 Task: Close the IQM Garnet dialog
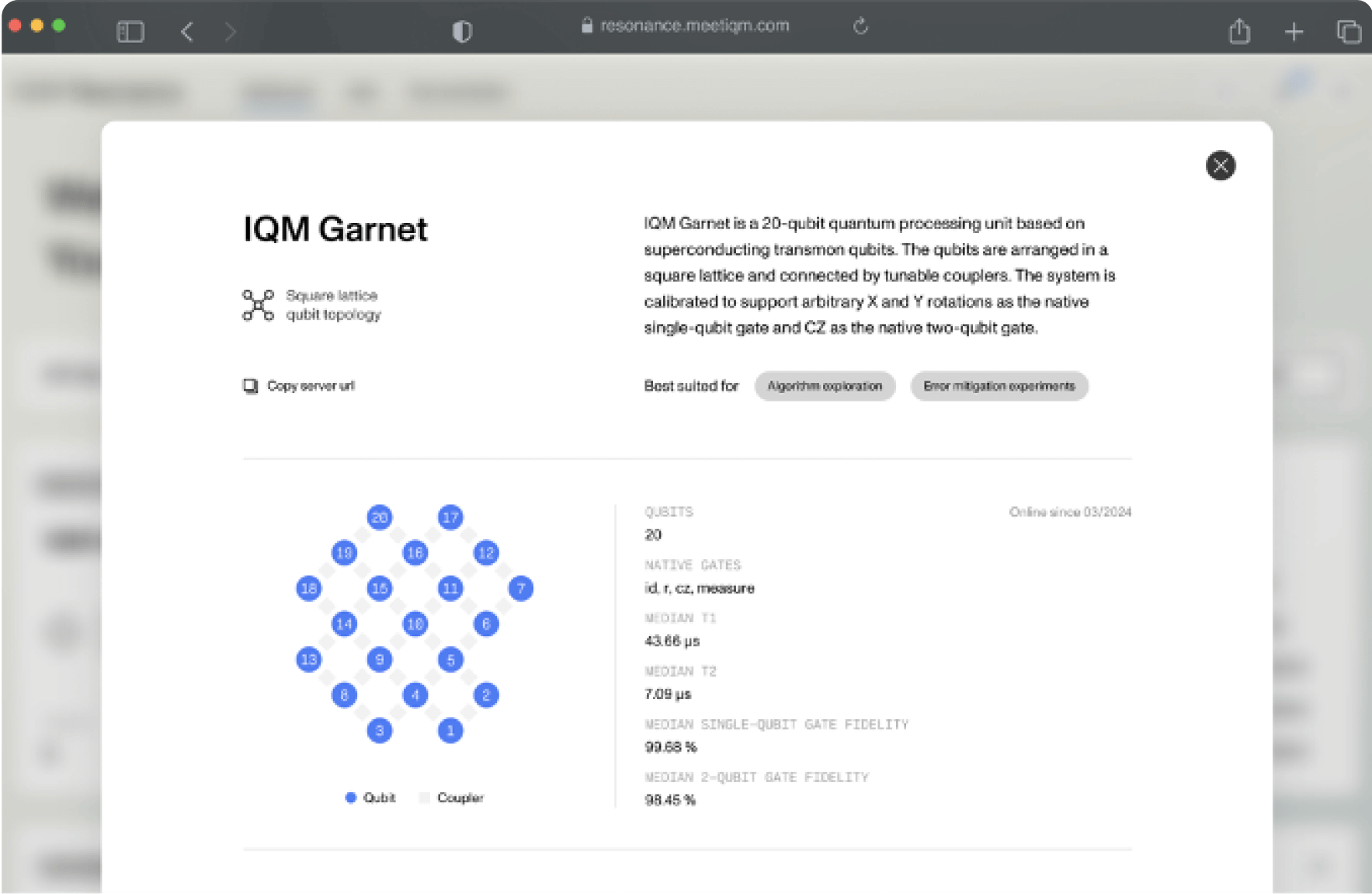(1221, 165)
